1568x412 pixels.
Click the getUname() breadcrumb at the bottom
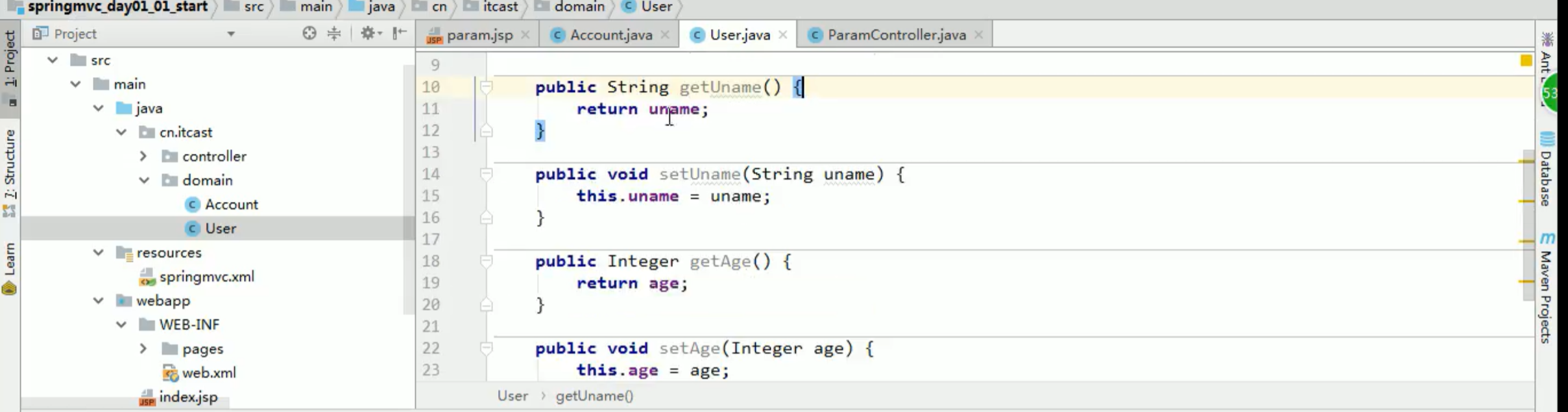[x=594, y=396]
